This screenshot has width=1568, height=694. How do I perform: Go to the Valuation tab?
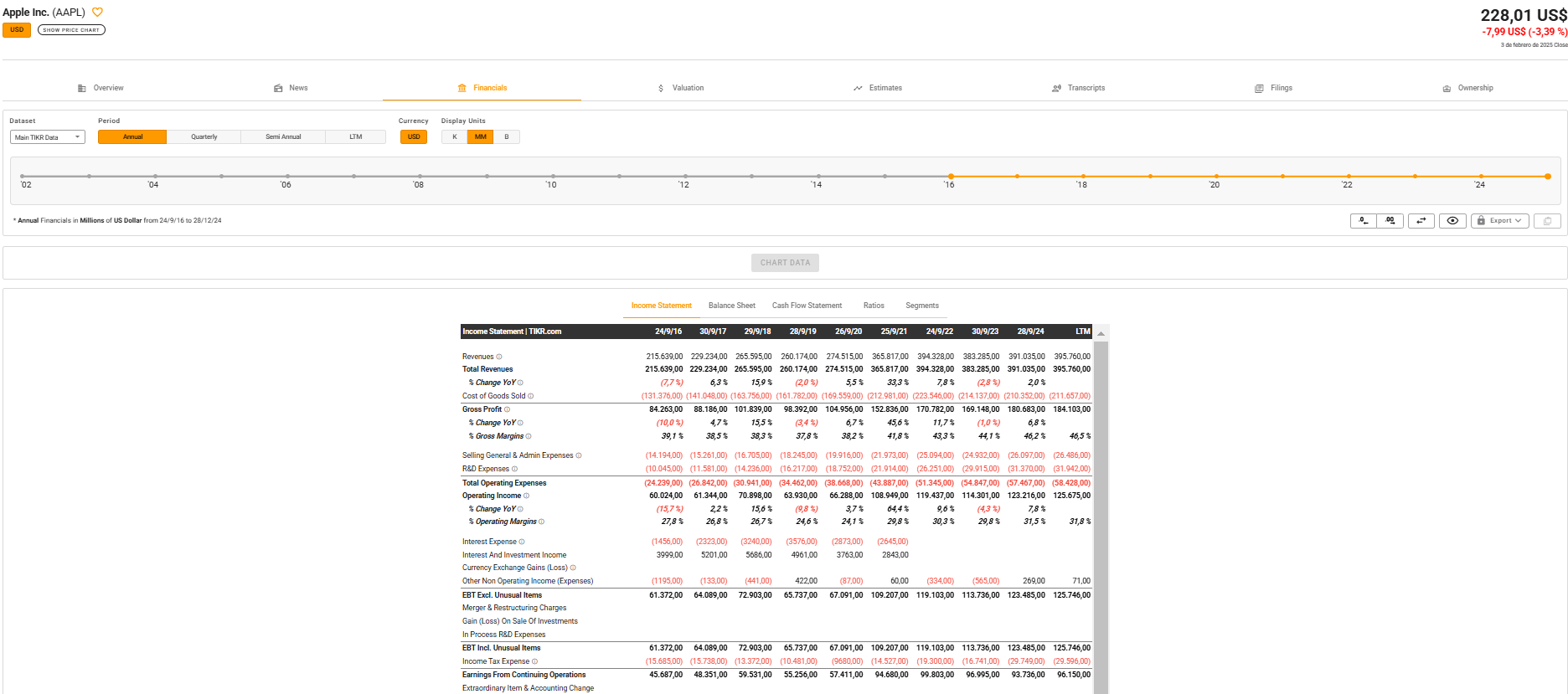tap(680, 88)
